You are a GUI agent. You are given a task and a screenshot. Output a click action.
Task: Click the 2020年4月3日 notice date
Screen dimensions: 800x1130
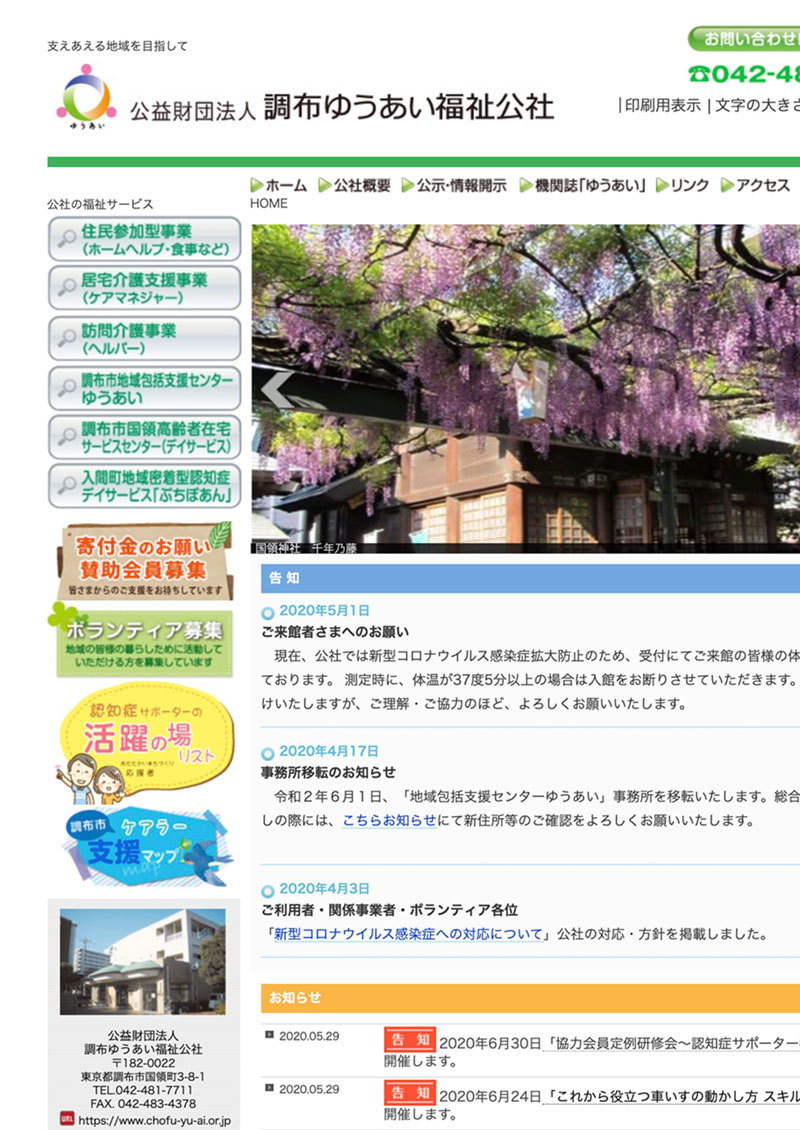point(324,889)
